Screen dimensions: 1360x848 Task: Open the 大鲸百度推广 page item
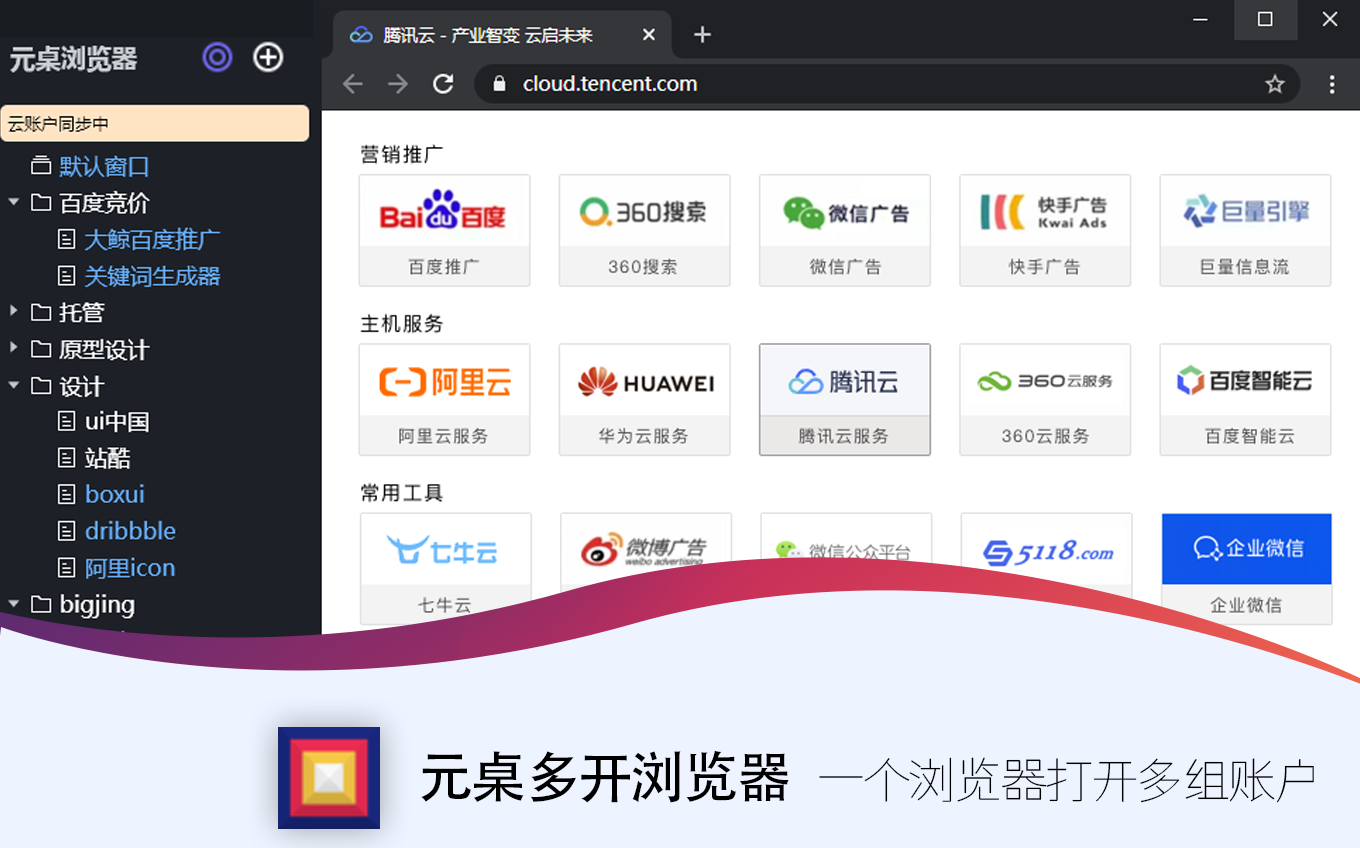(x=152, y=239)
